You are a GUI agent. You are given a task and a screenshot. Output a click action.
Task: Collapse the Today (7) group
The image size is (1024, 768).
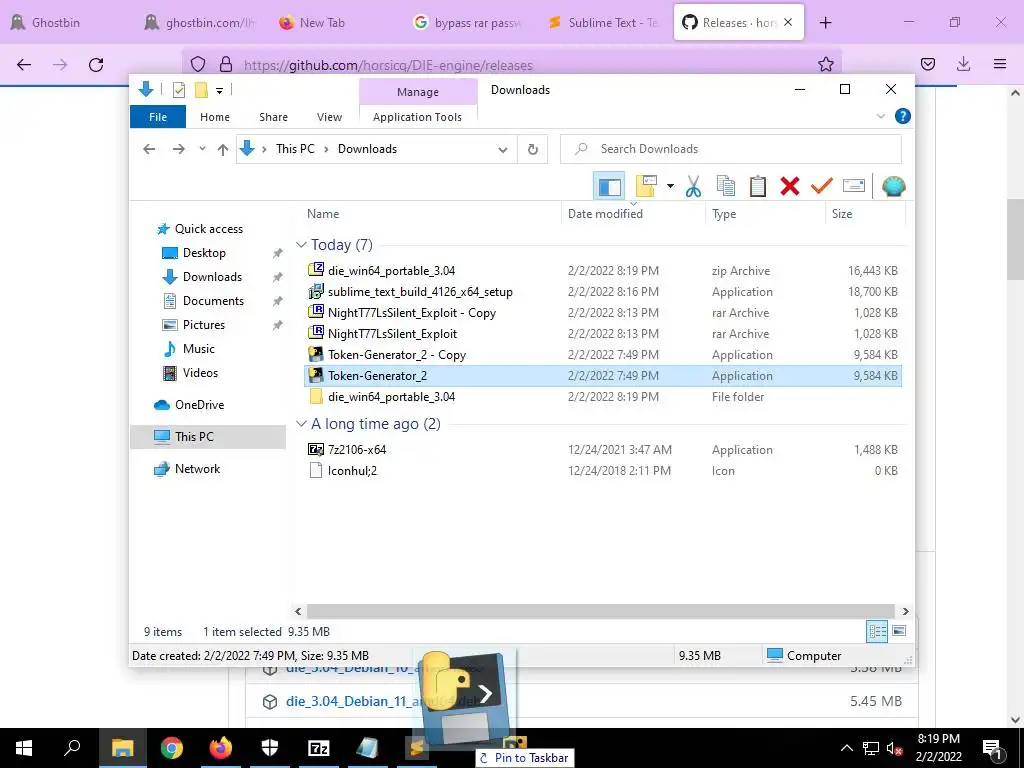pyautogui.click(x=301, y=245)
